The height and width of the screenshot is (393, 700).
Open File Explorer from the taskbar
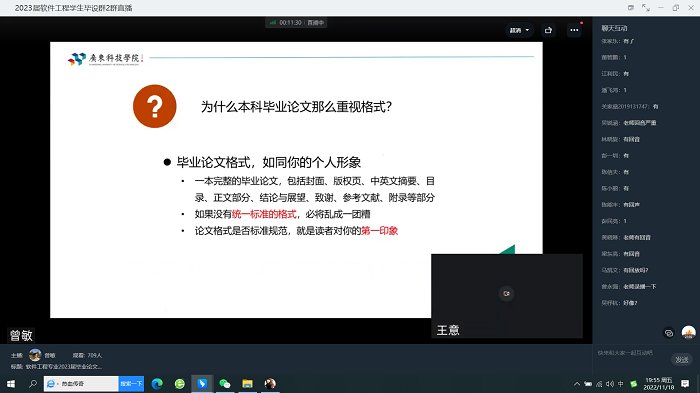(247, 384)
